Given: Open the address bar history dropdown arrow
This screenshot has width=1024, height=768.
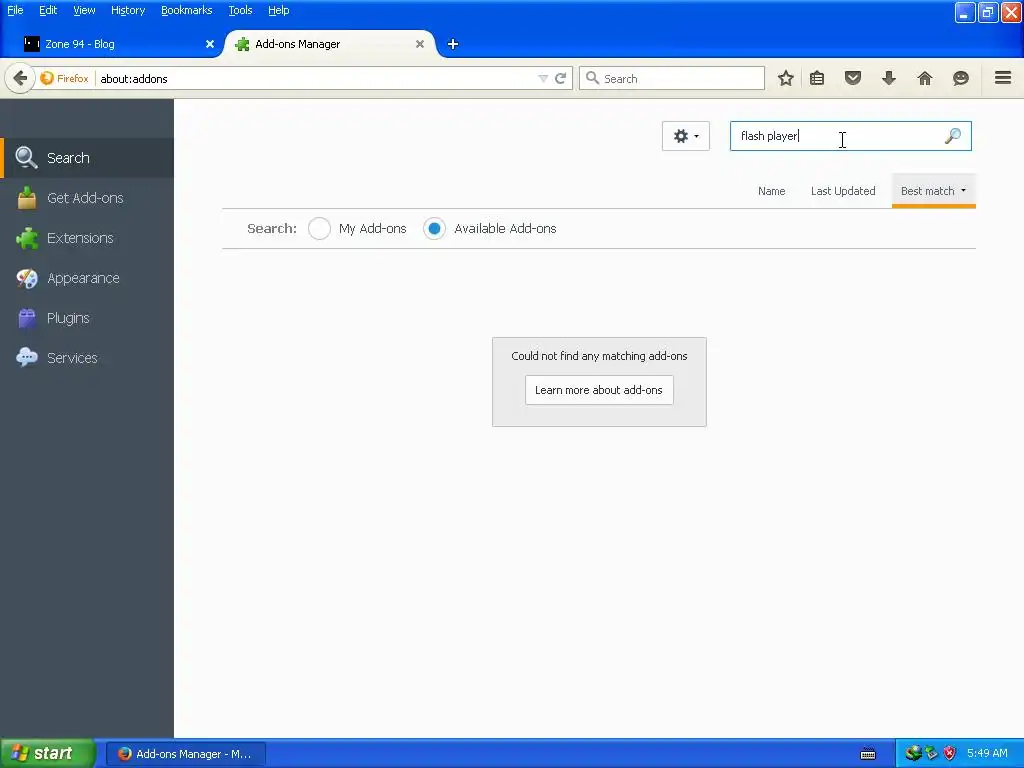Looking at the screenshot, I should 543,78.
